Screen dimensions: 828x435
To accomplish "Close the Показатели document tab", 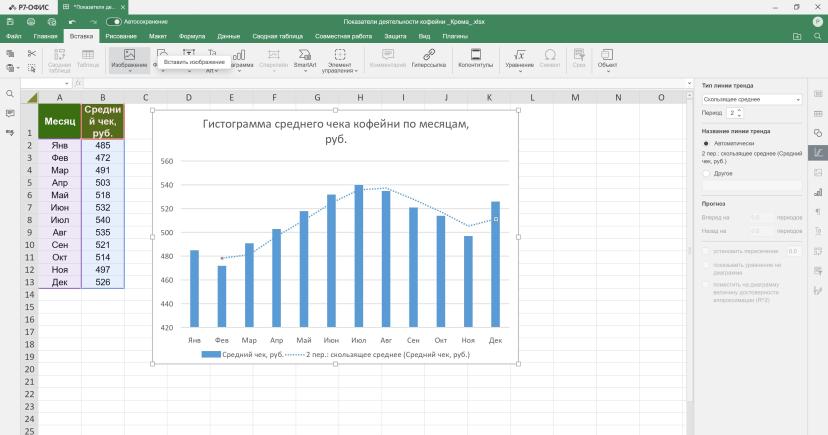I will [x=123, y=7].
